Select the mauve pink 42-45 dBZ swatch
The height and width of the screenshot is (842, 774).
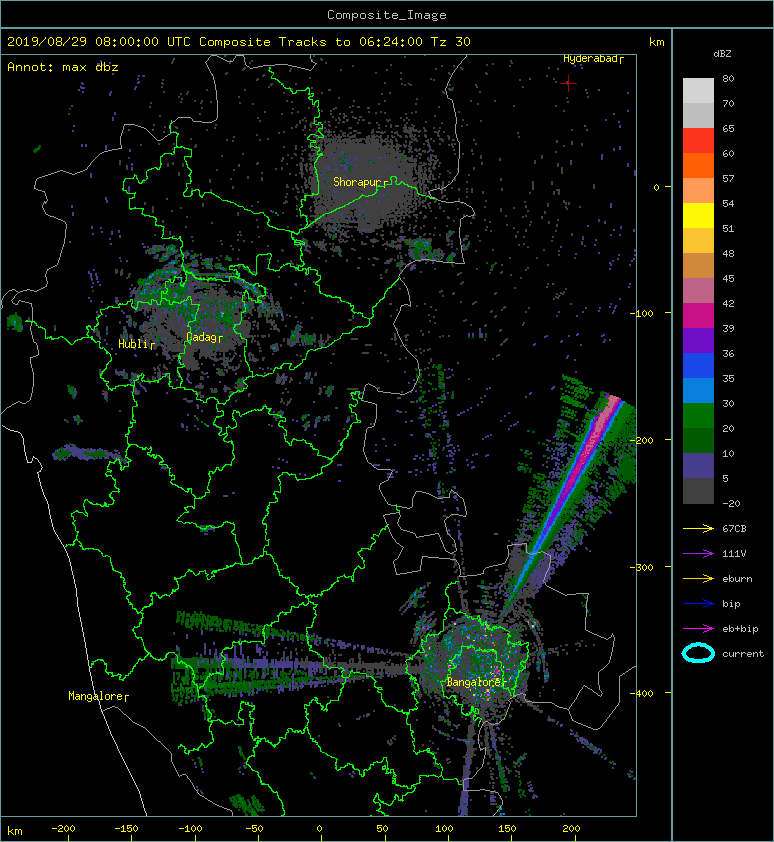pyautogui.click(x=698, y=291)
